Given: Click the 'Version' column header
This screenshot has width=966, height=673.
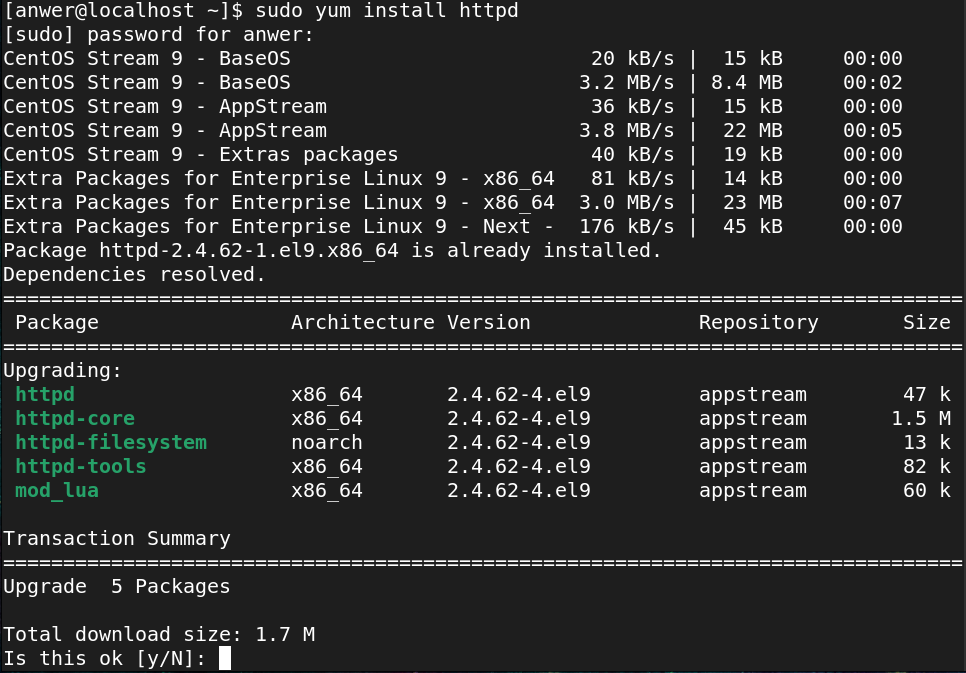Looking at the screenshot, I should [x=489, y=323].
